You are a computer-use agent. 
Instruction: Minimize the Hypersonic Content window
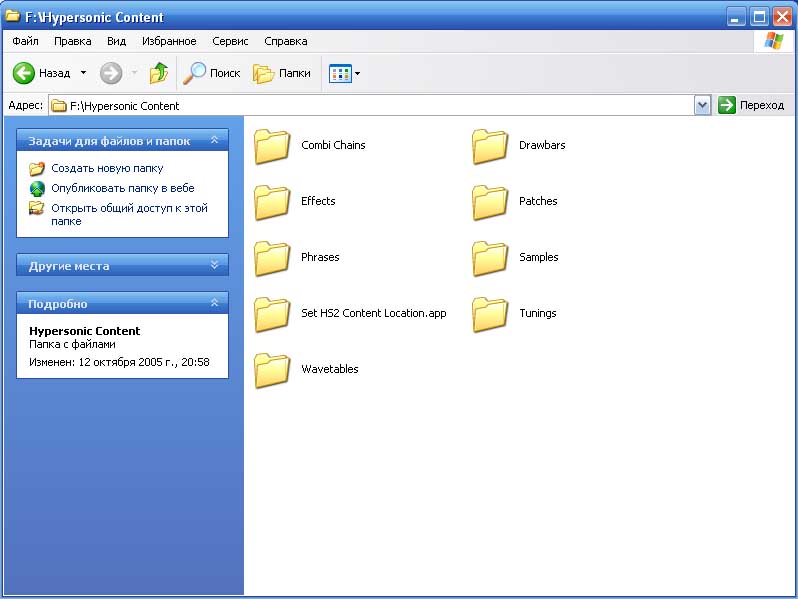coord(734,17)
